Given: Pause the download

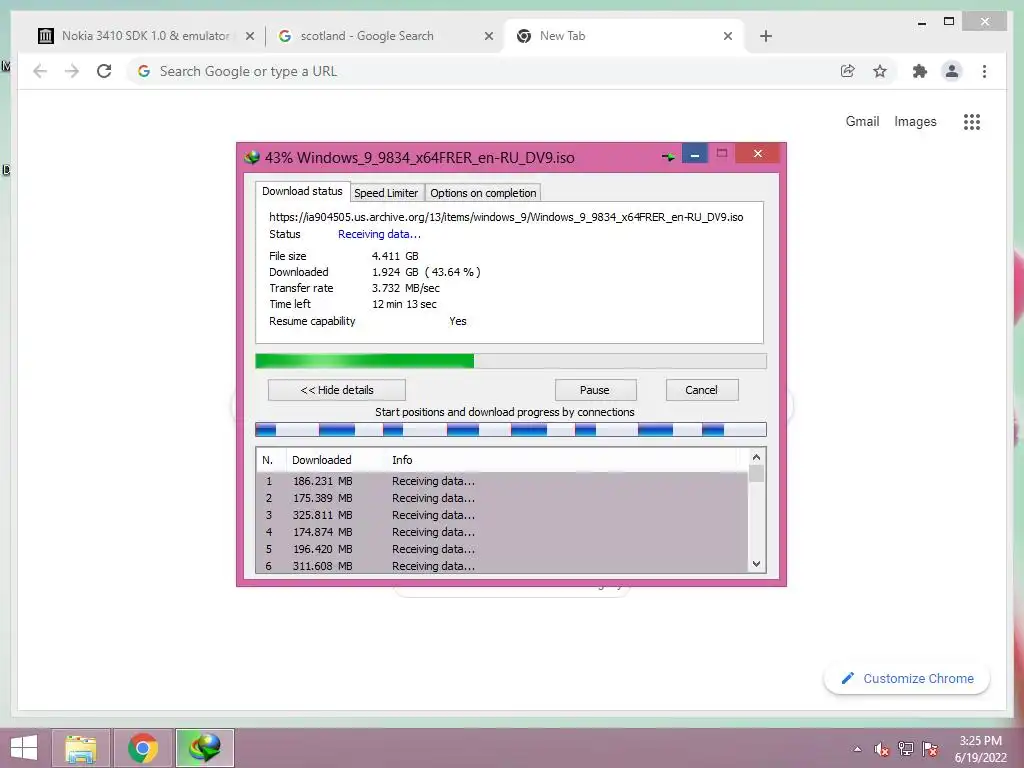Looking at the screenshot, I should (x=594, y=390).
